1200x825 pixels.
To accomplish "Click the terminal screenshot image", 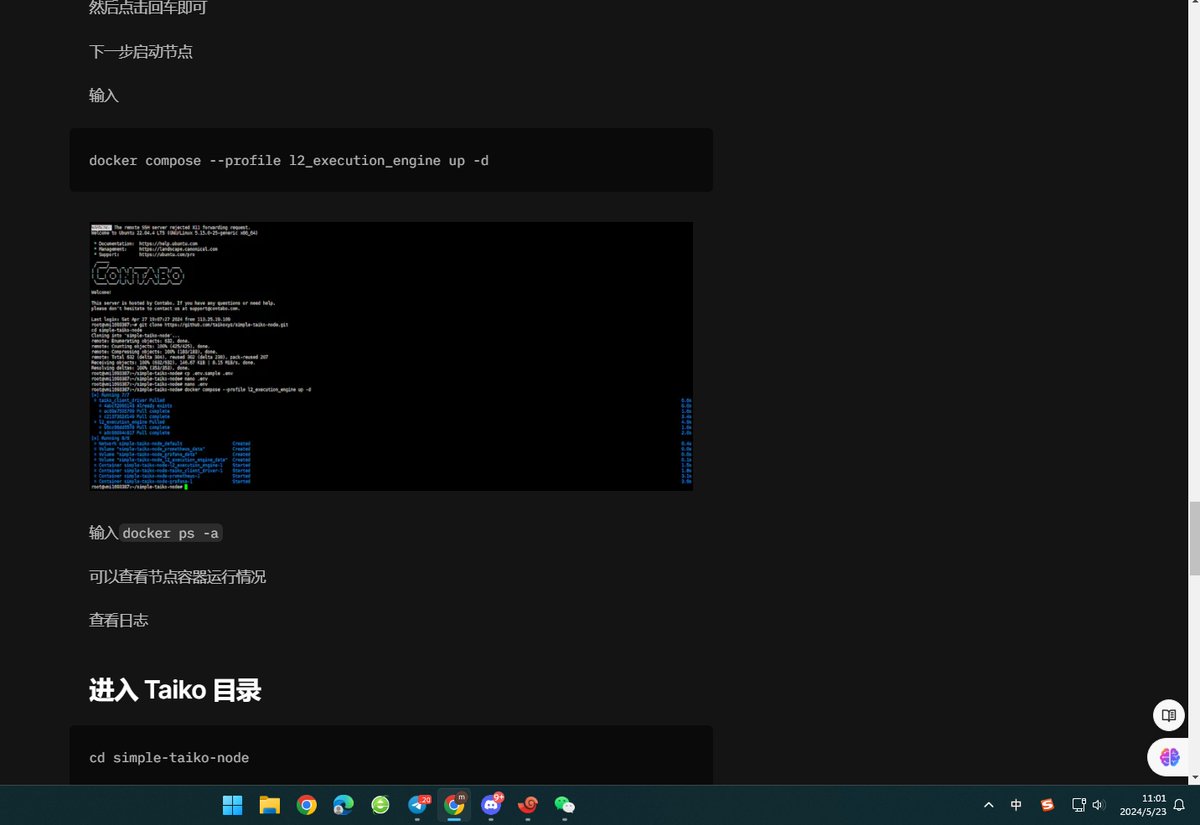I will click(x=391, y=356).
